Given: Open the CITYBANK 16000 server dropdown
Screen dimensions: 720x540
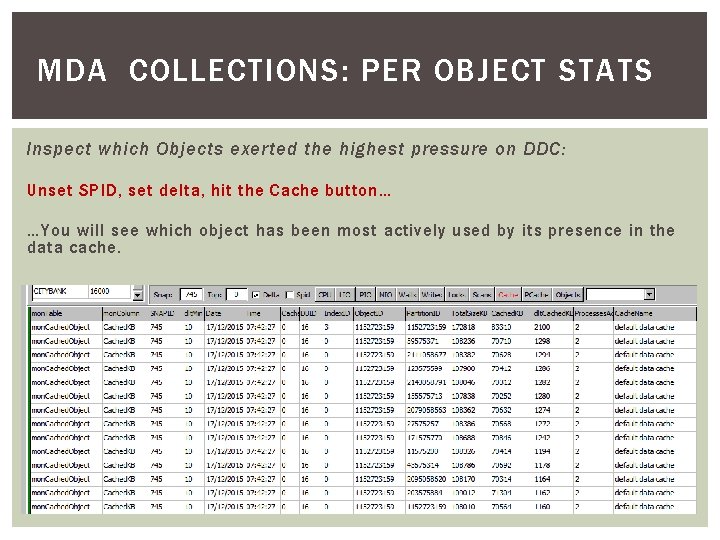Looking at the screenshot, I should (x=138, y=294).
